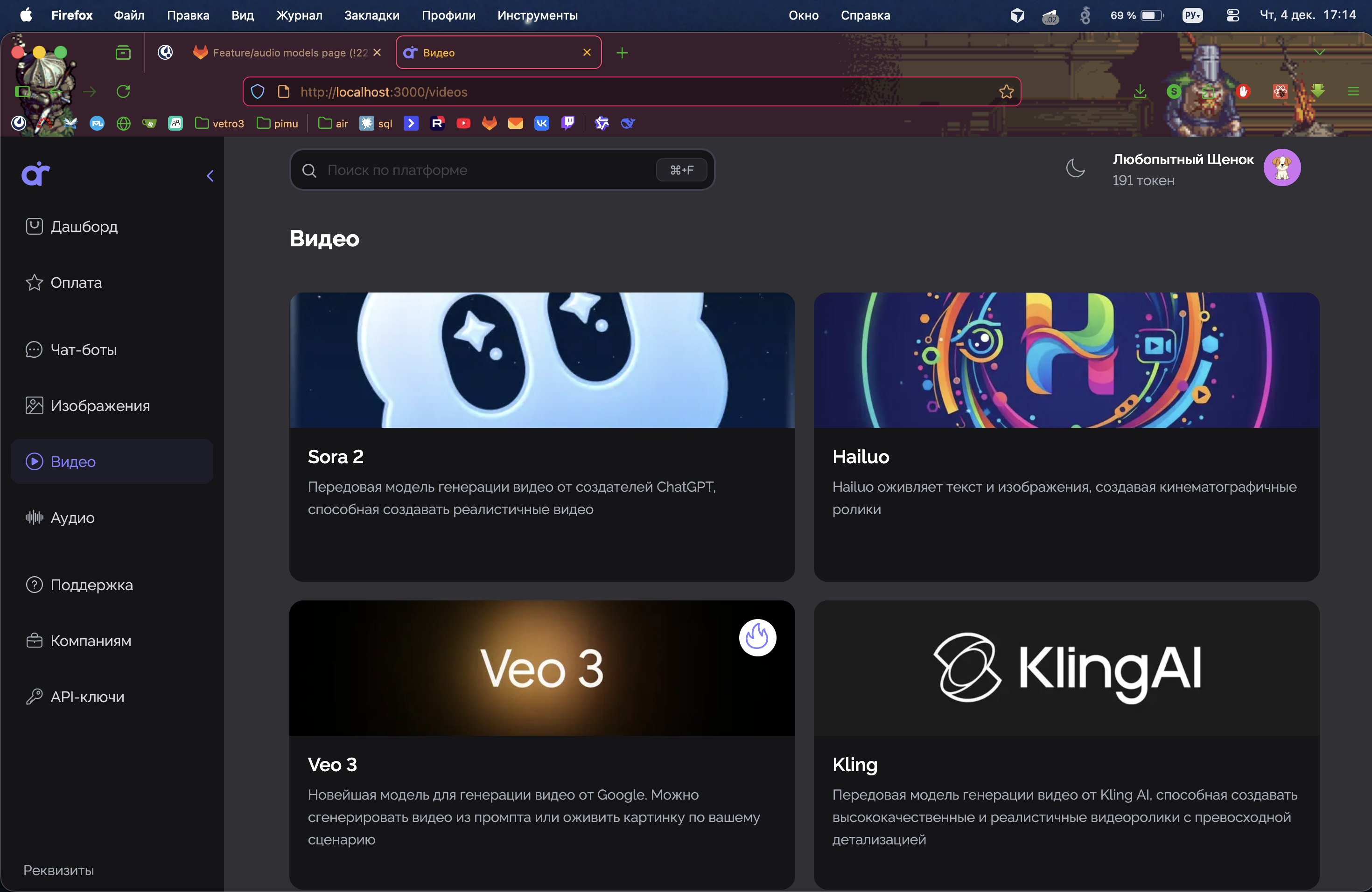This screenshot has height=892, width=1372.
Task: Toggle the Firefox sidebar button
Action: pos(22,91)
